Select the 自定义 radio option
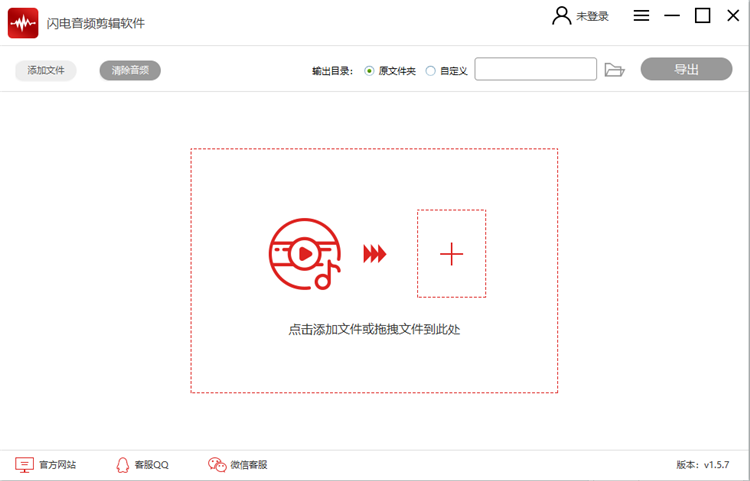 [430, 71]
